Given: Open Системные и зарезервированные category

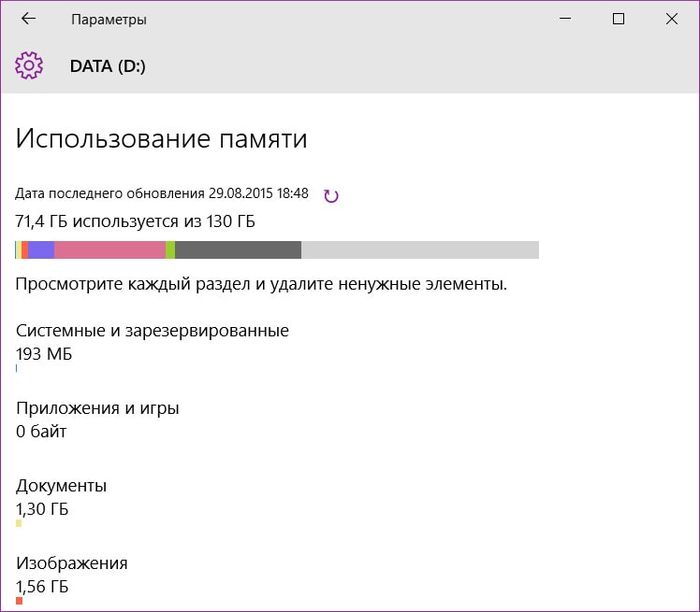Looking at the screenshot, I should 152,330.
